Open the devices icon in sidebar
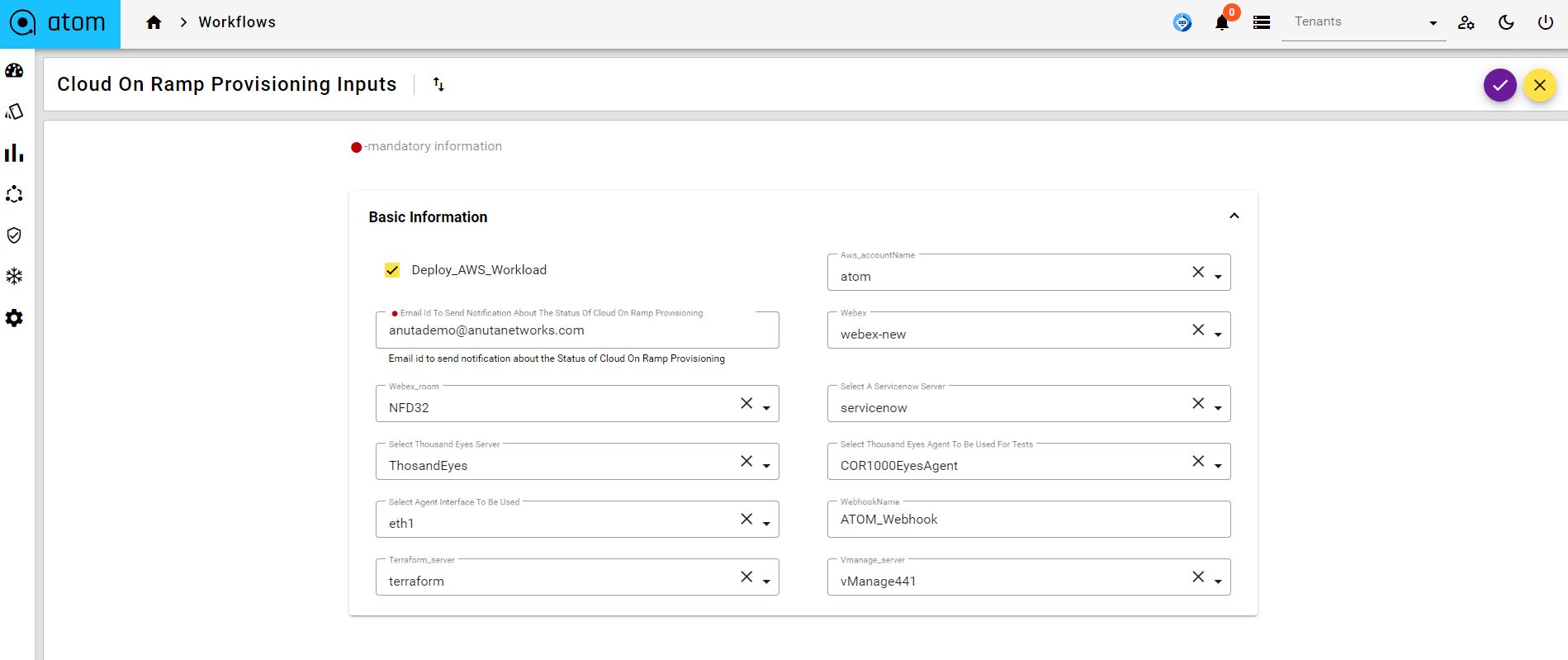This screenshot has width=1568, height=660. point(14,112)
